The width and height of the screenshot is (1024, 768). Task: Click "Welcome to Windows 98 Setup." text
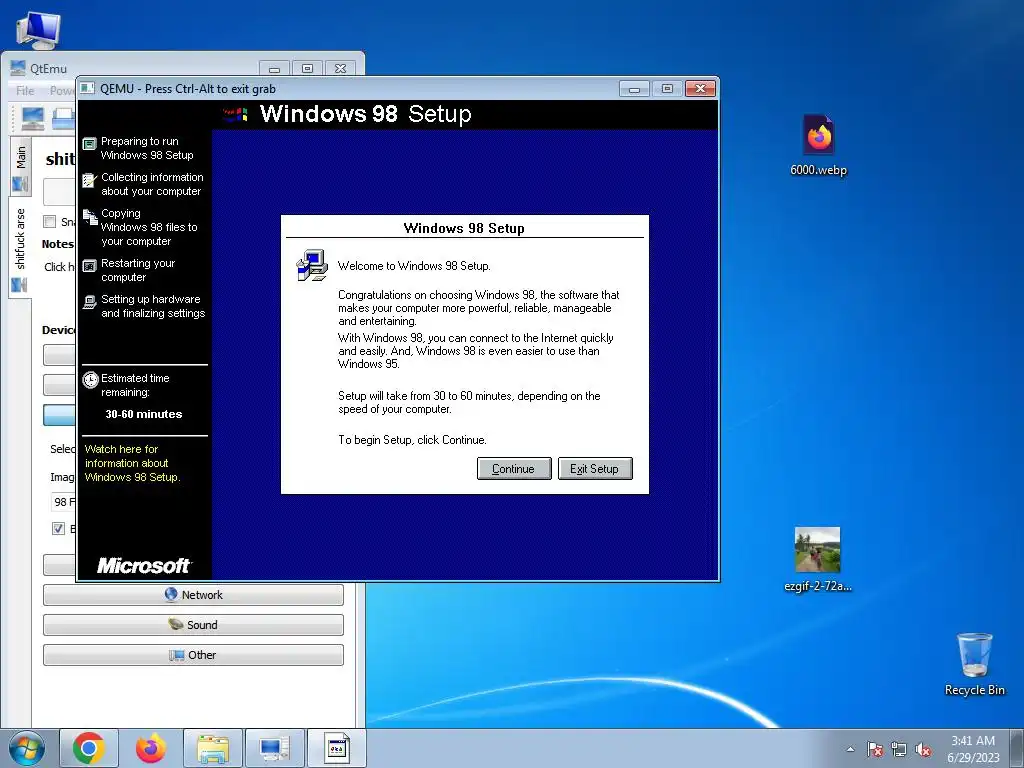tap(414, 266)
